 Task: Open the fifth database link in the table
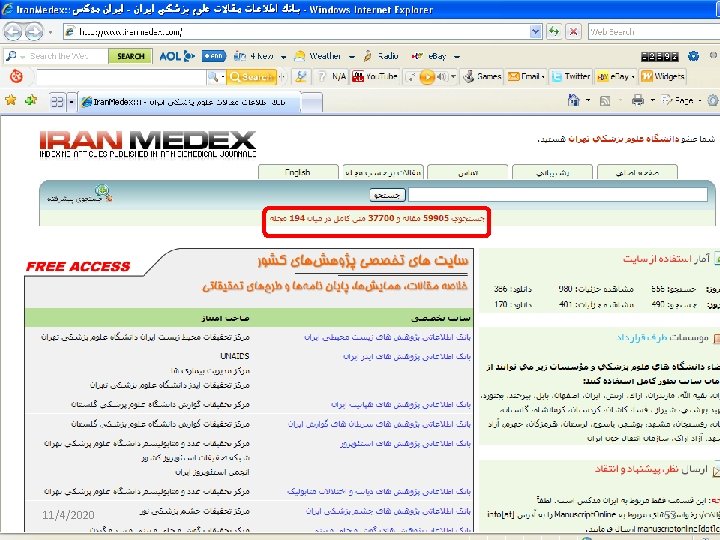pos(405,444)
